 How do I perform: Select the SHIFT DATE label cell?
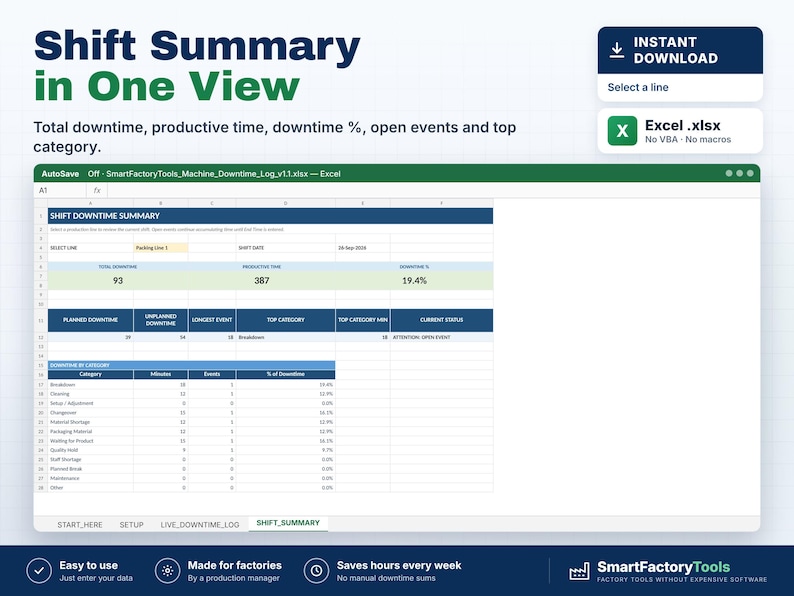286,248
